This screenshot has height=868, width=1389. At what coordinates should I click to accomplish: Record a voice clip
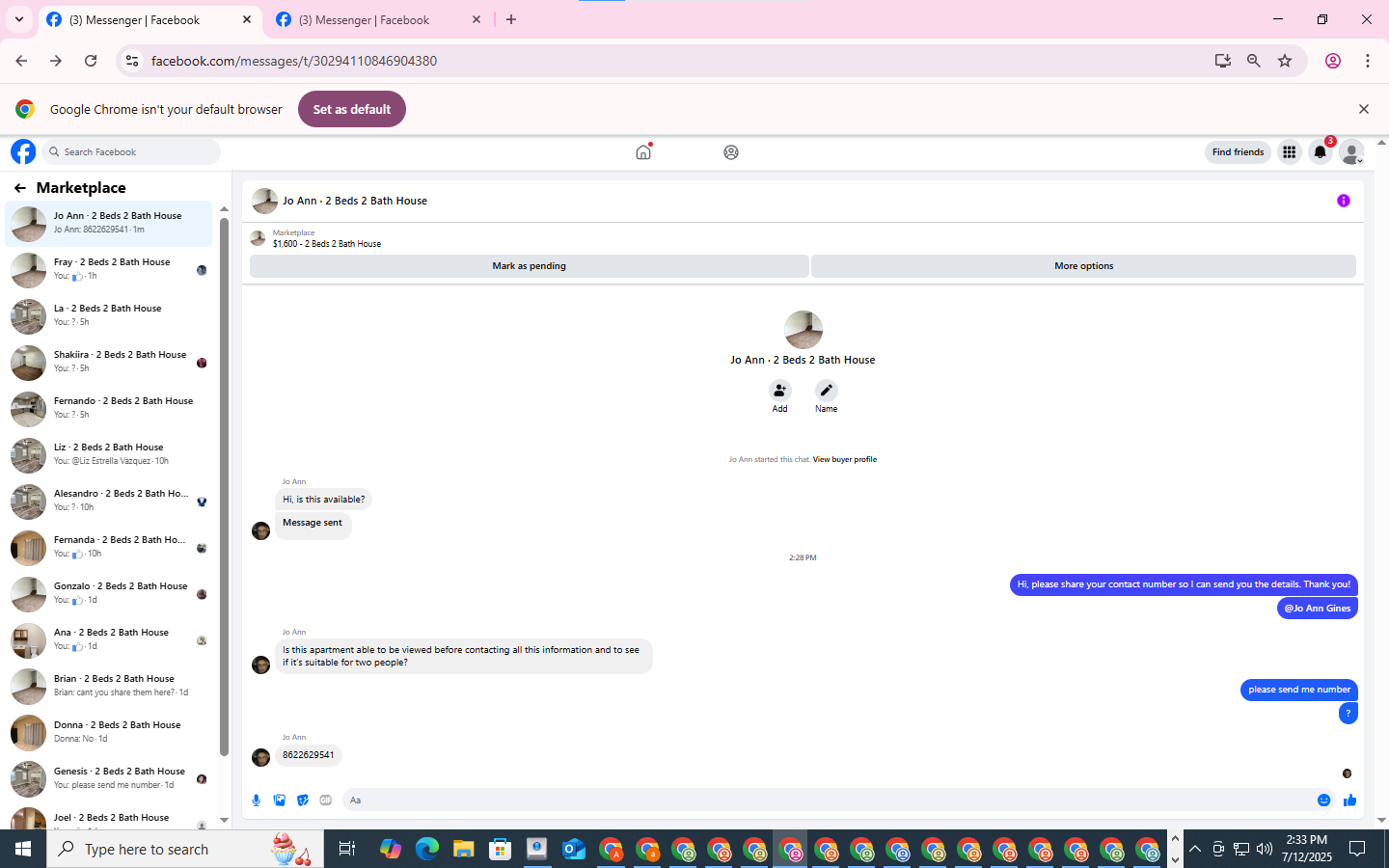(x=256, y=800)
